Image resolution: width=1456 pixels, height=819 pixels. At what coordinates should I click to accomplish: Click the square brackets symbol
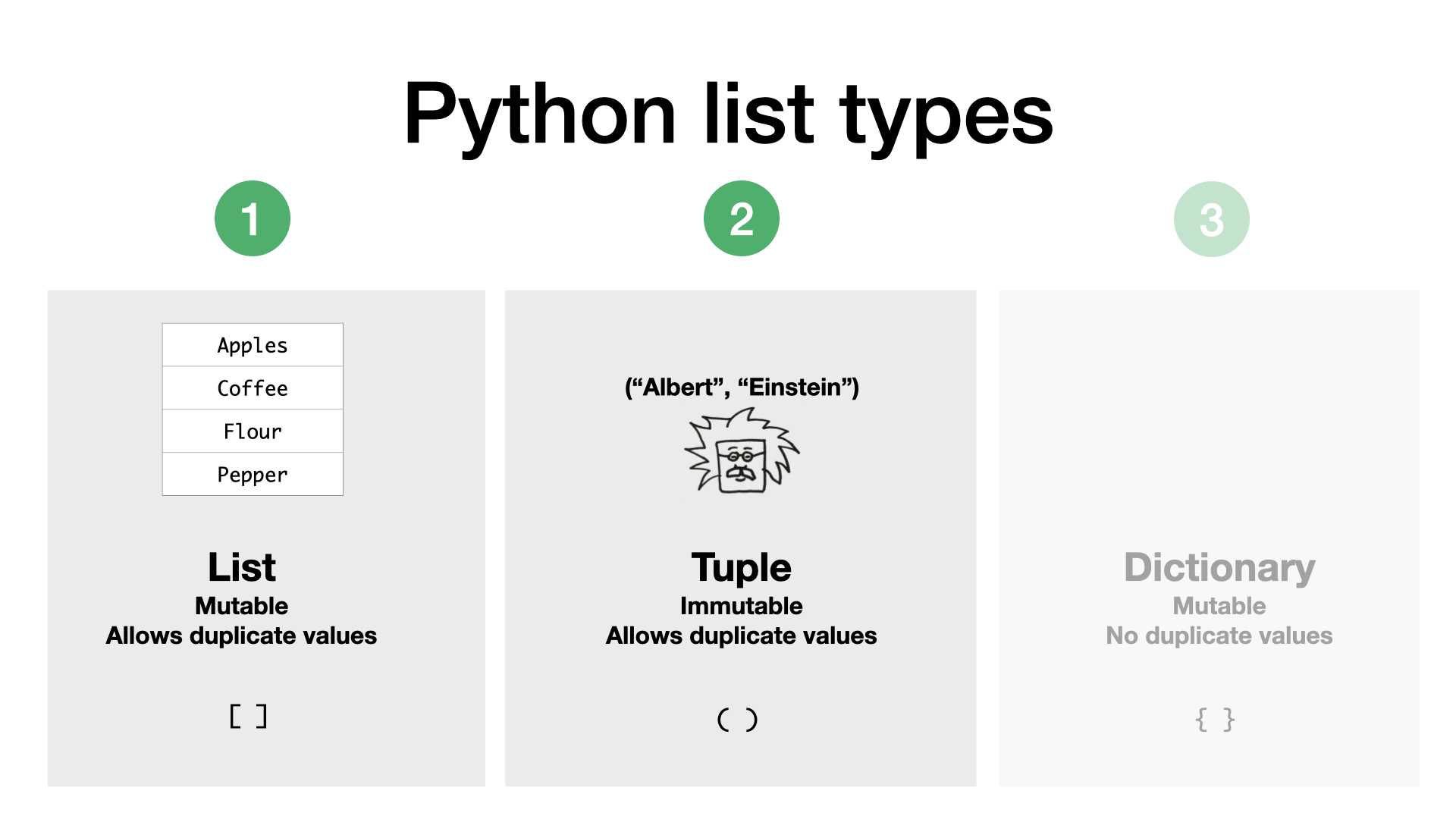coord(248,716)
